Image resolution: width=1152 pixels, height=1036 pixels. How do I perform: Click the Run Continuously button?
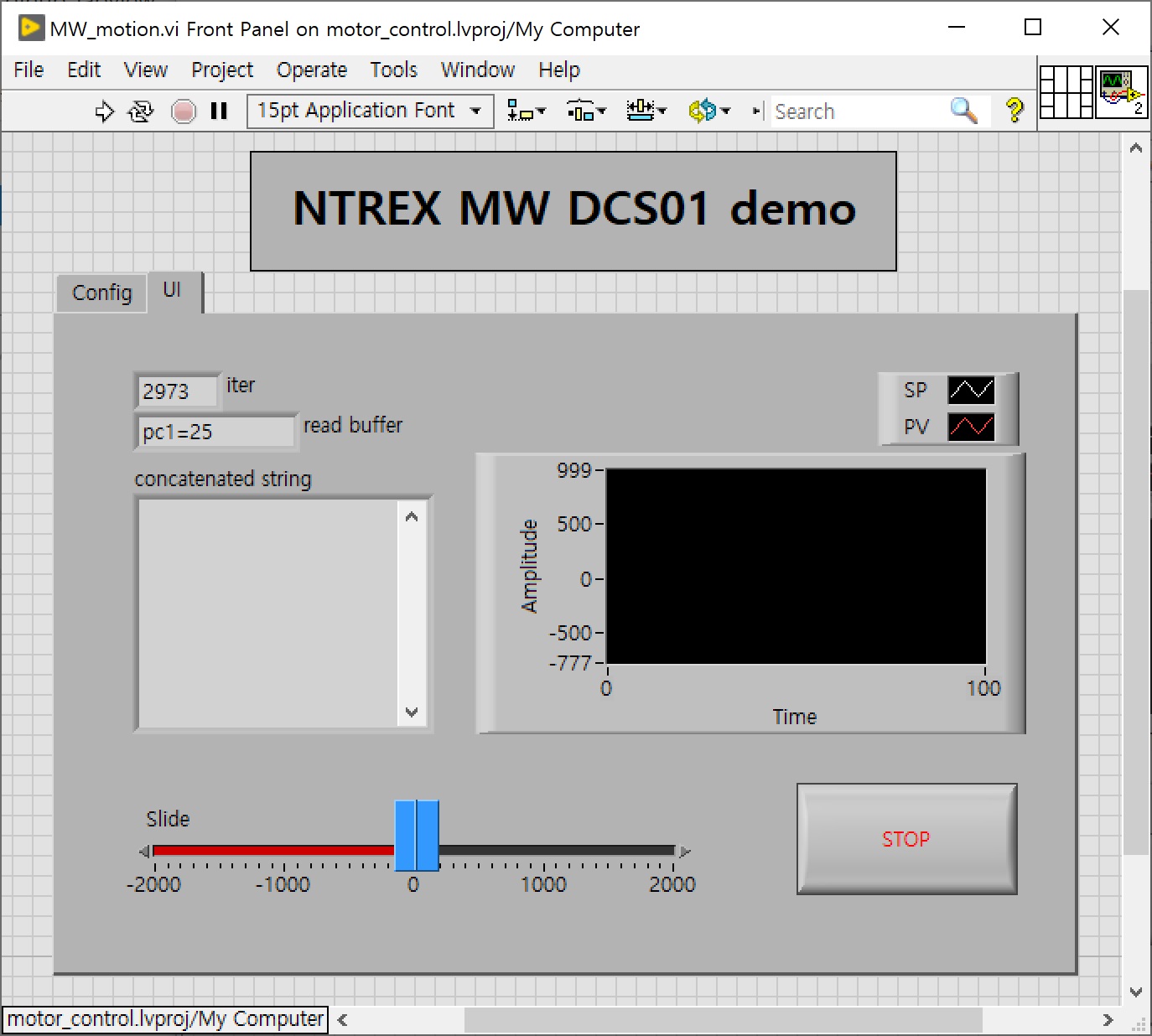tap(141, 111)
